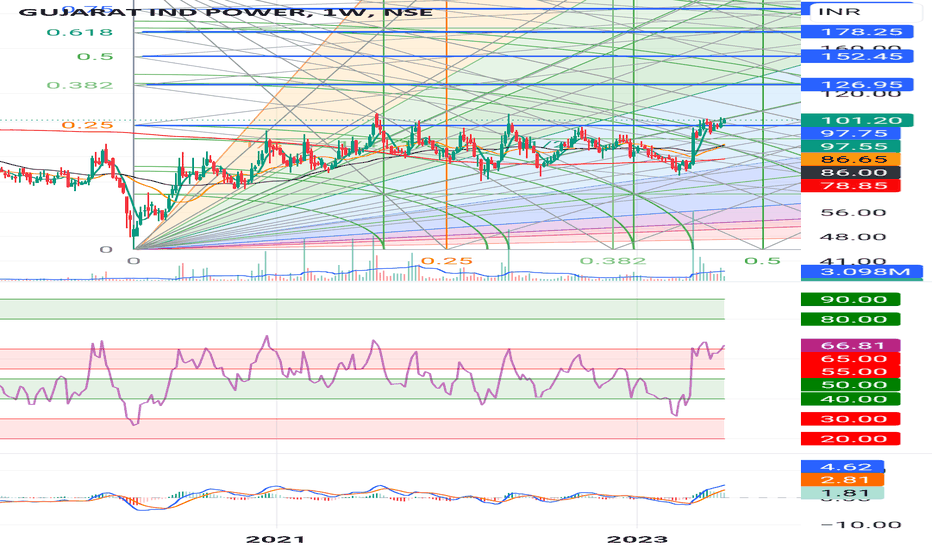Click the 66.81 RSI current value label
The width and height of the screenshot is (932, 550).
(851, 345)
